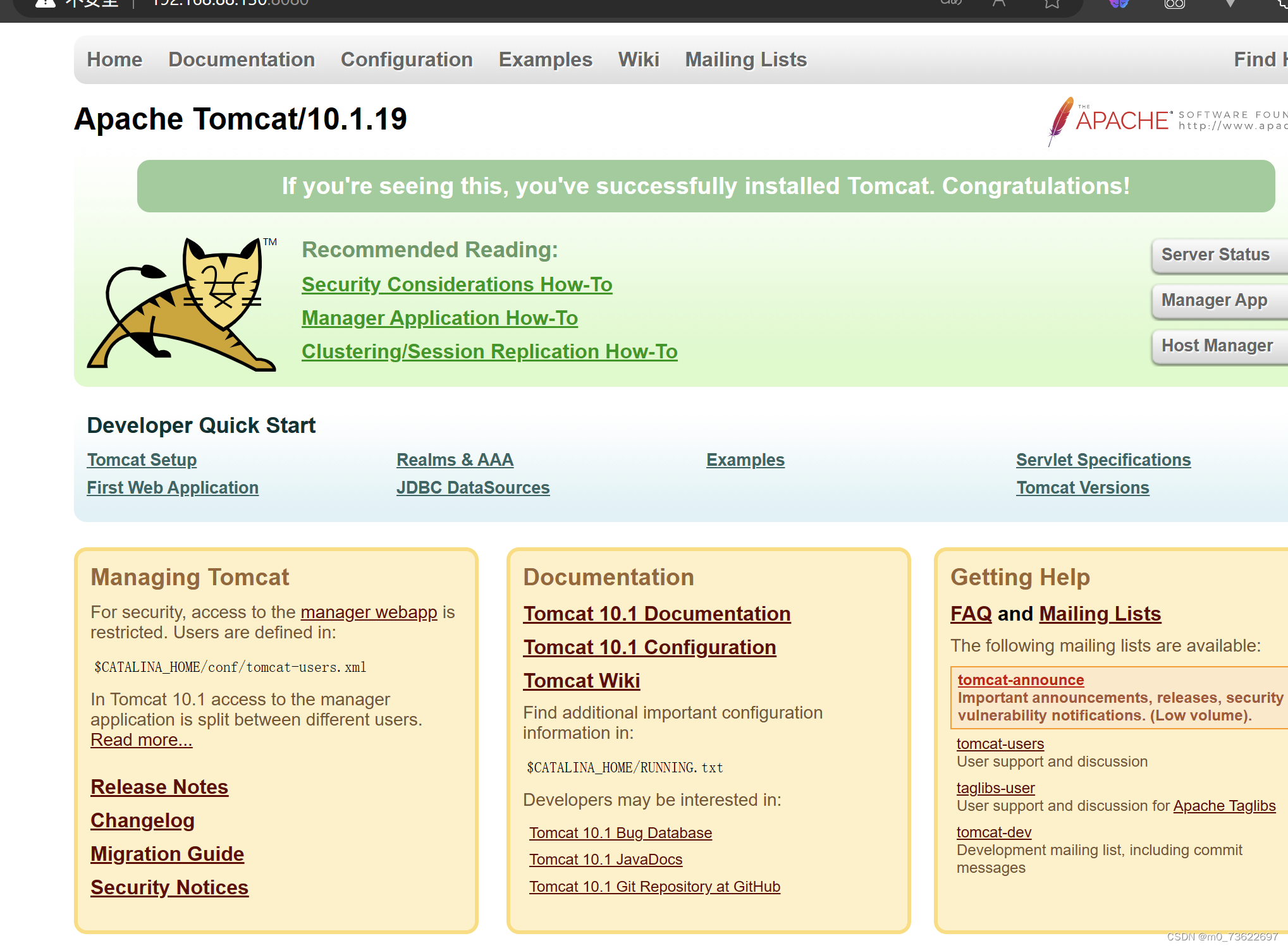Open Tomcat 10.1 Documentation link

pyautogui.click(x=657, y=614)
